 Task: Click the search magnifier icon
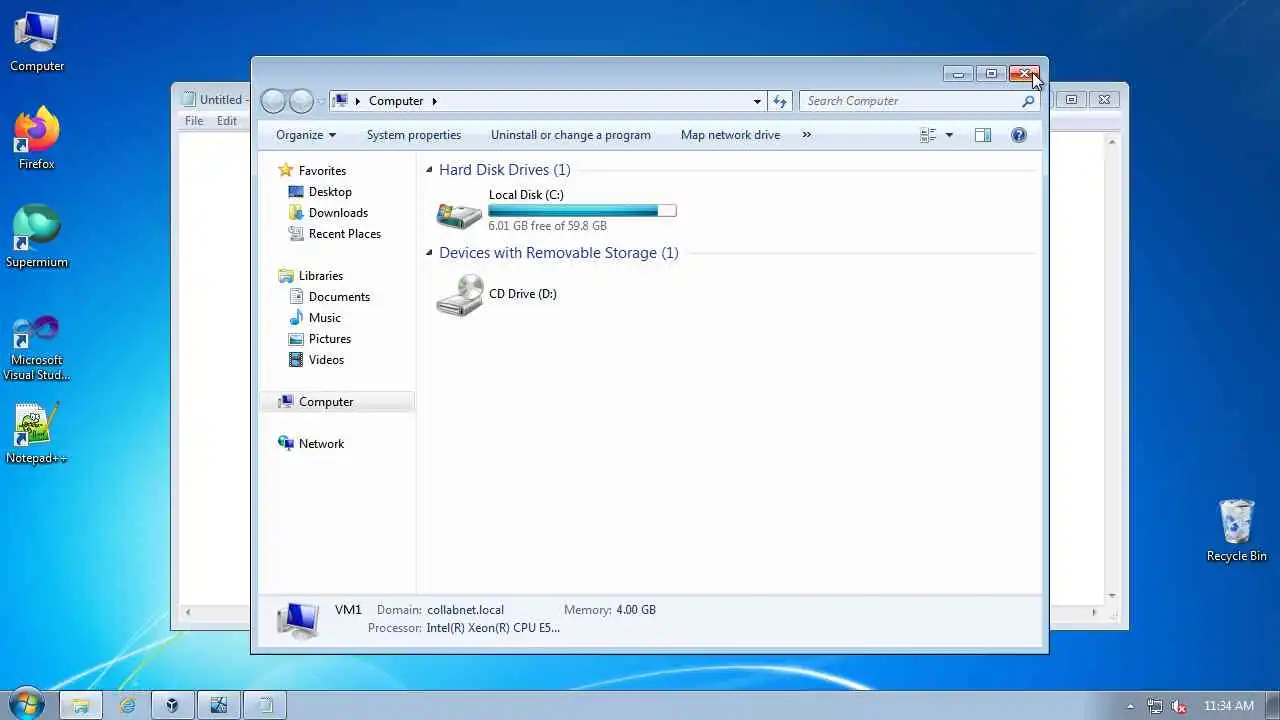pyautogui.click(x=1027, y=101)
